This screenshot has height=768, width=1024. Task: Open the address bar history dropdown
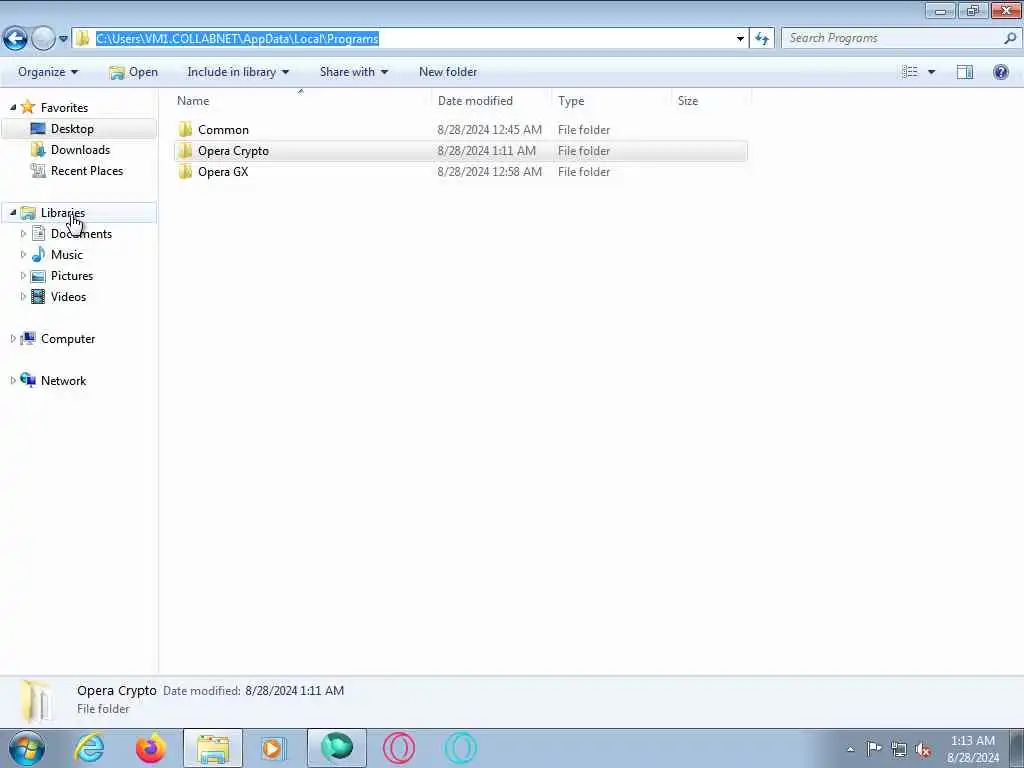pyautogui.click(x=740, y=39)
